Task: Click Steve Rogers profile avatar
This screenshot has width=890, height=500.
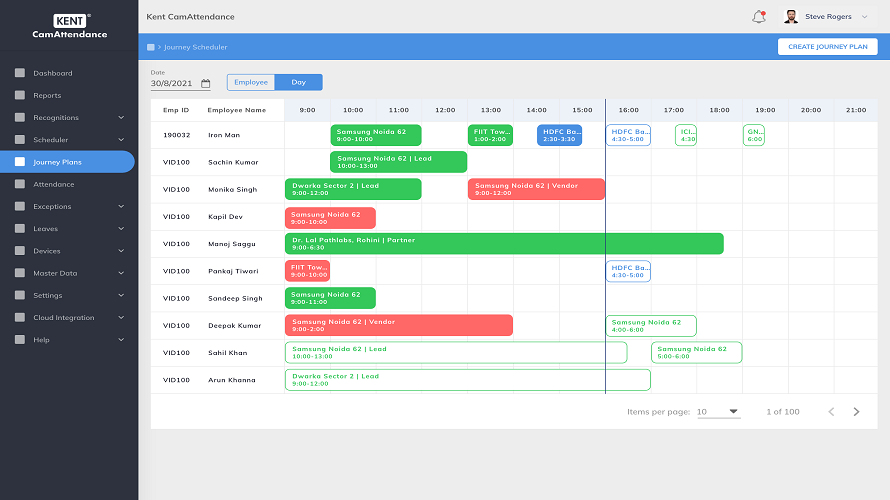Action: tap(791, 16)
